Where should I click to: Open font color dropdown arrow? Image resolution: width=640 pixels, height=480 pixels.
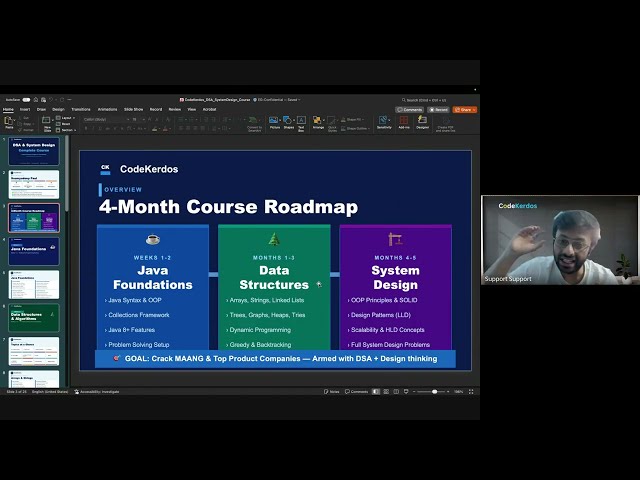[170, 129]
